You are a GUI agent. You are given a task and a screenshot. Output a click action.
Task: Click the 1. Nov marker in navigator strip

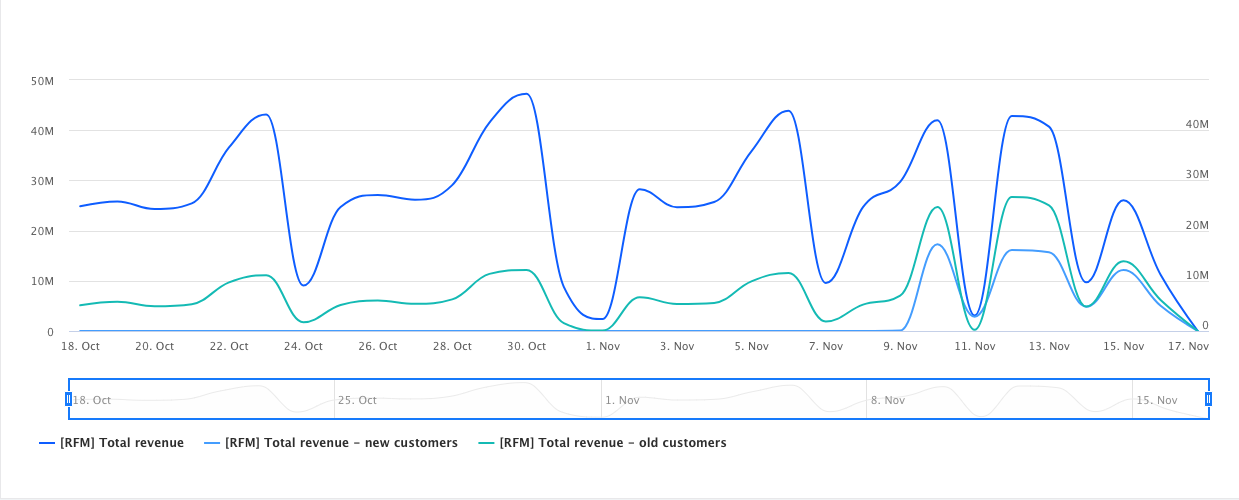coord(622,400)
